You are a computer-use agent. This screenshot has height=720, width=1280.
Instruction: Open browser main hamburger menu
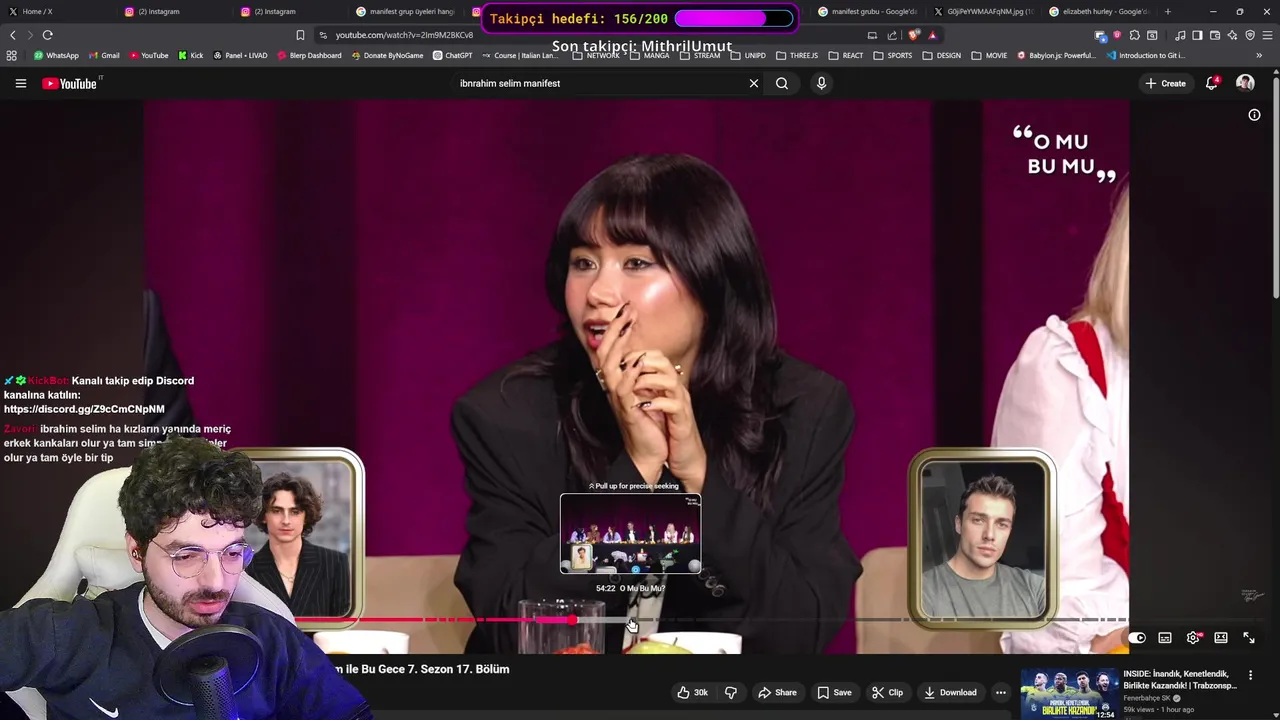tap(1267, 35)
